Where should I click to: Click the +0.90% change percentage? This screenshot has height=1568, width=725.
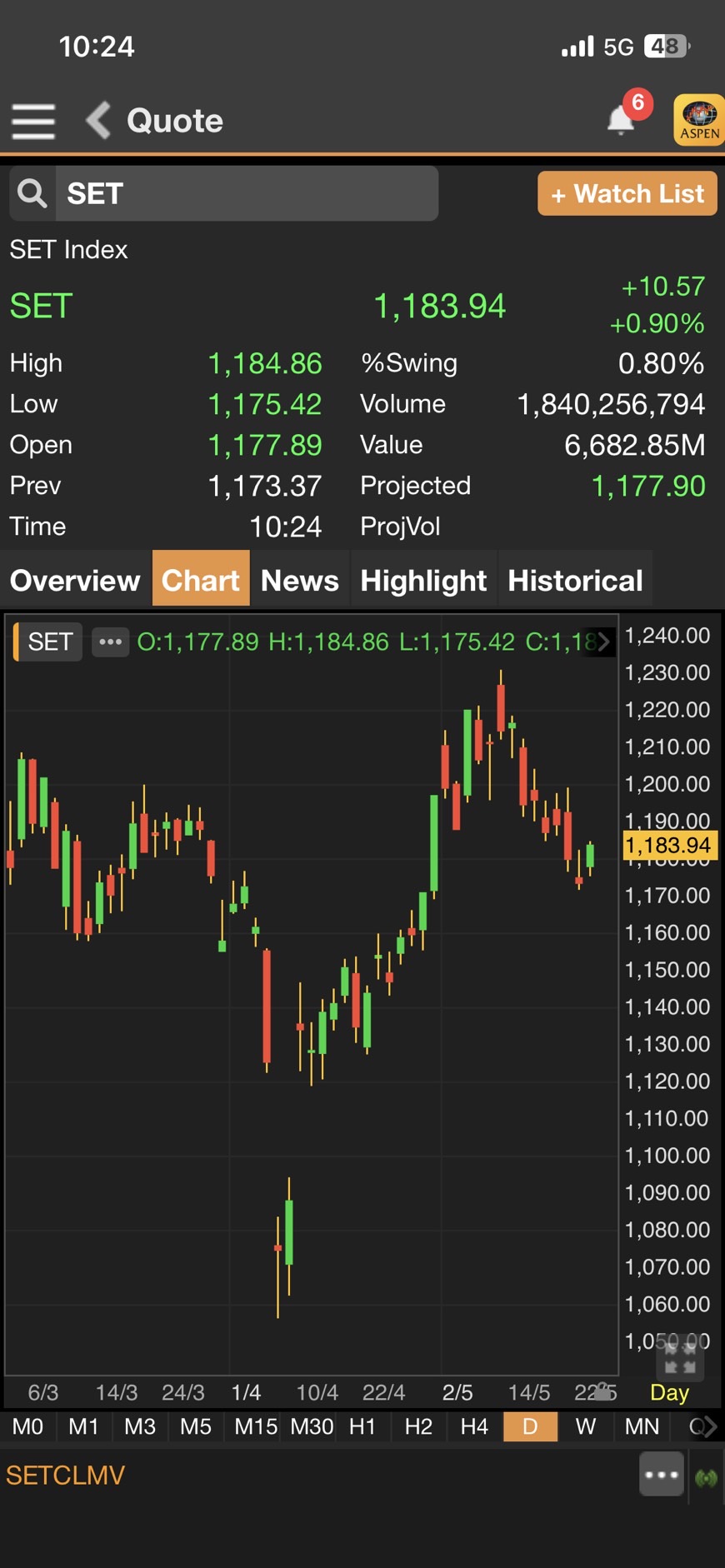pyautogui.click(x=657, y=323)
